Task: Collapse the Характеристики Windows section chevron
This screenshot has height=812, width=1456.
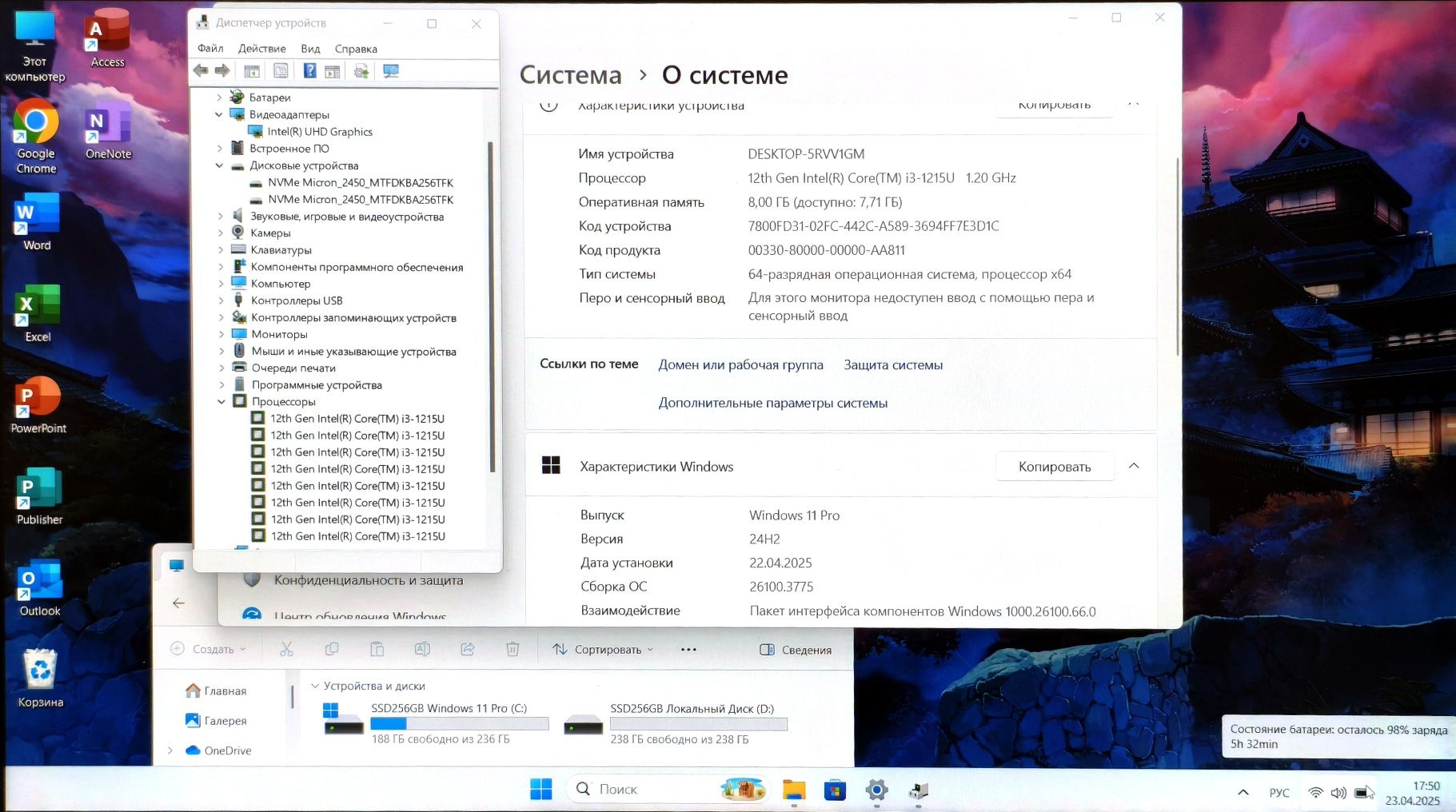Action: point(1134,466)
